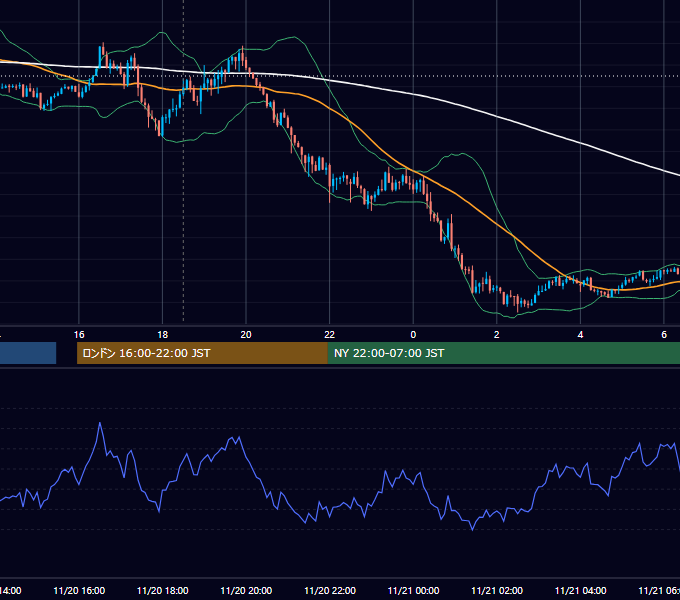Click the ロンドン 16:00-22:00 JST session bar
The image size is (680, 600).
coord(202,353)
